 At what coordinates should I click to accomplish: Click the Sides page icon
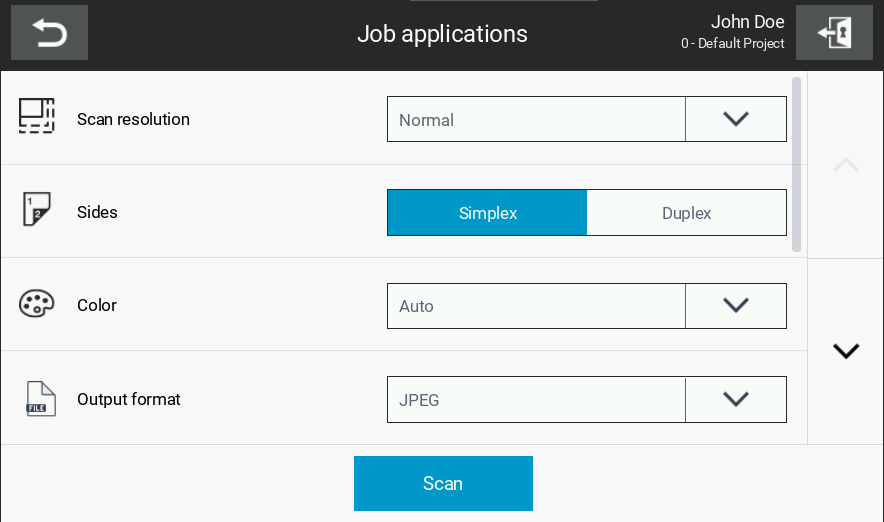[x=37, y=209]
